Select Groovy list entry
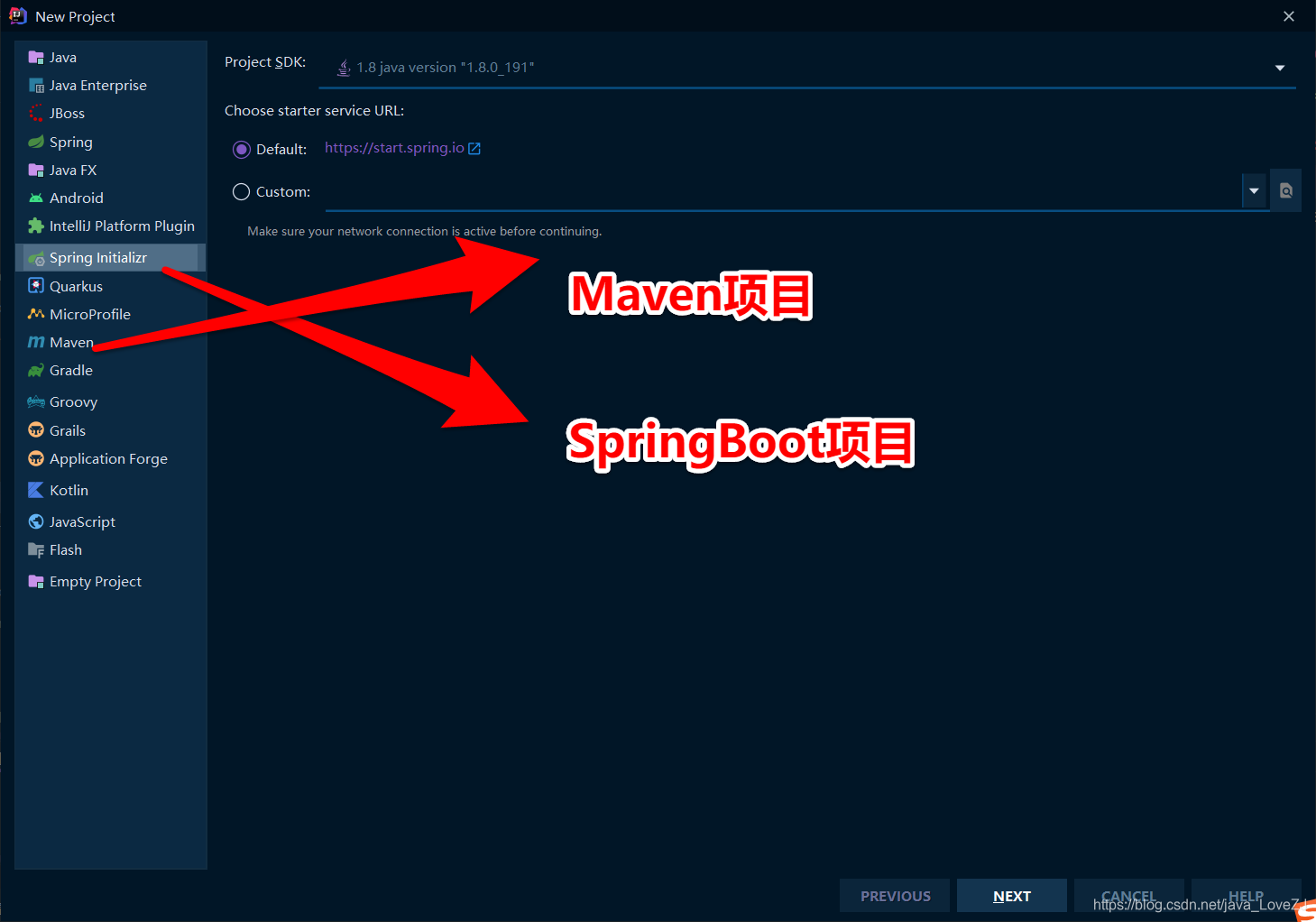This screenshot has height=922, width=1316. [x=111, y=402]
